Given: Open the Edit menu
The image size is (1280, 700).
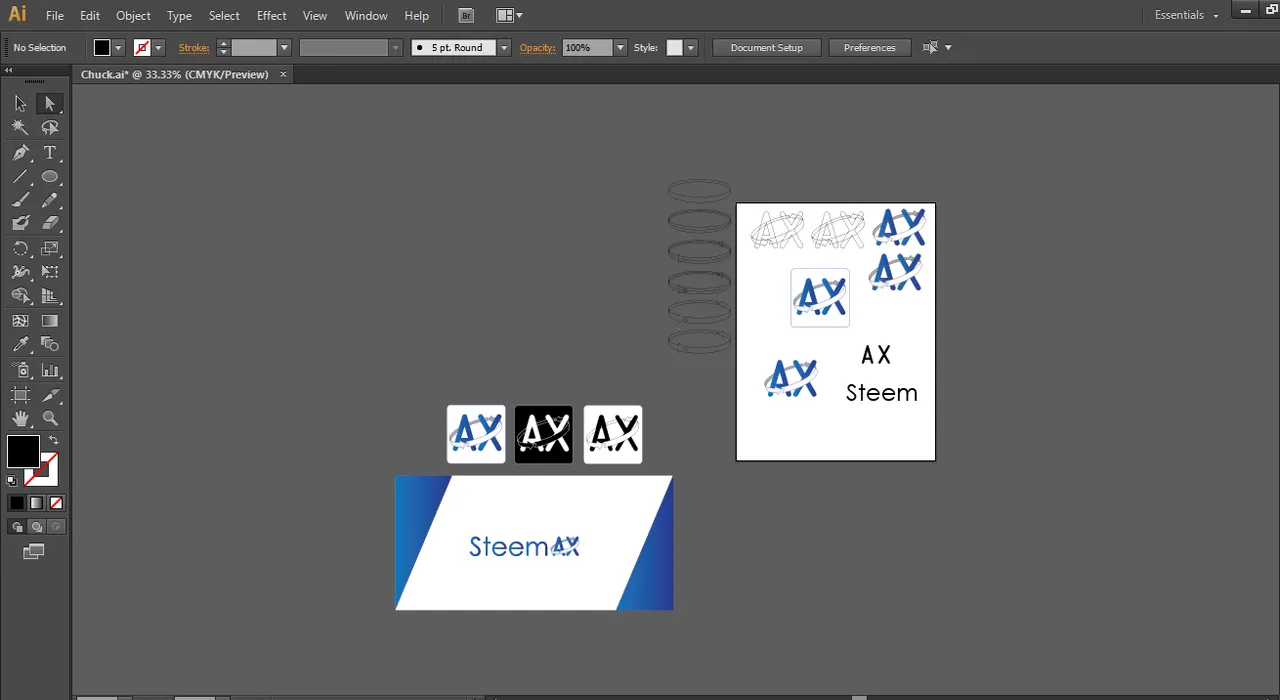Looking at the screenshot, I should coord(90,15).
